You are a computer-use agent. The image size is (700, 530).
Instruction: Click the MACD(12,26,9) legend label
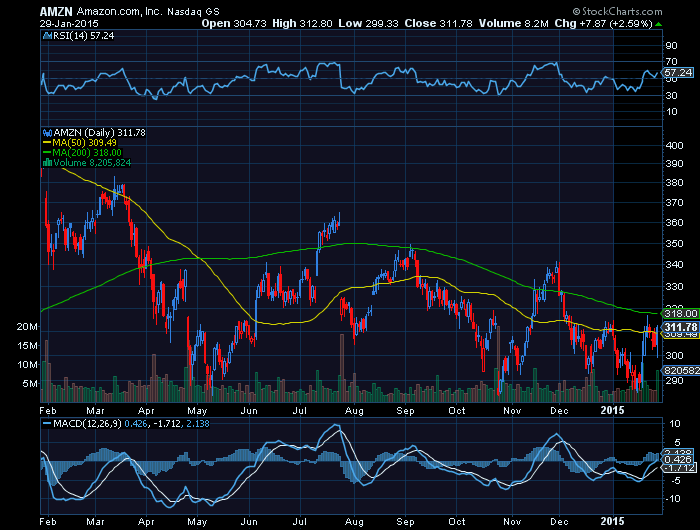(87, 424)
